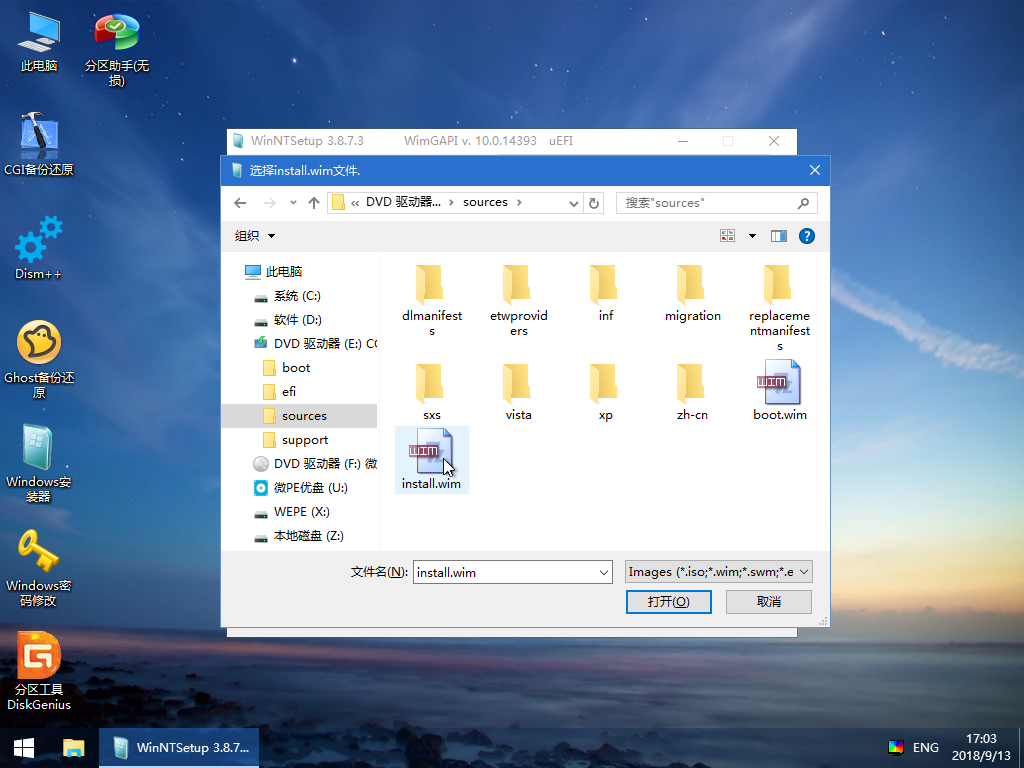Open the boot.wim file icon
Viewport: 1024px width, 768px height.
[x=779, y=385]
